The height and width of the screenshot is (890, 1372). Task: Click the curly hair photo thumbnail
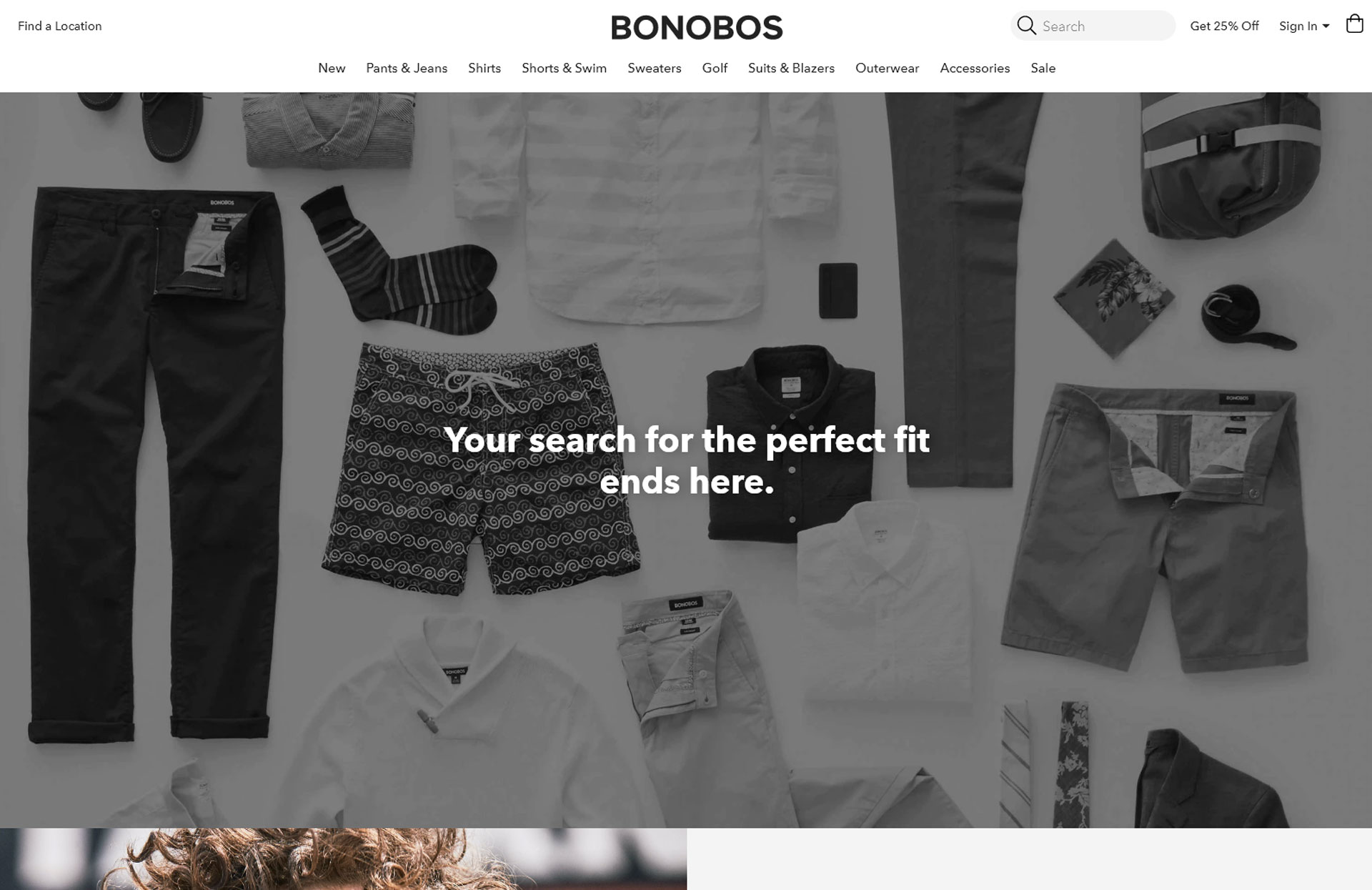(x=343, y=859)
